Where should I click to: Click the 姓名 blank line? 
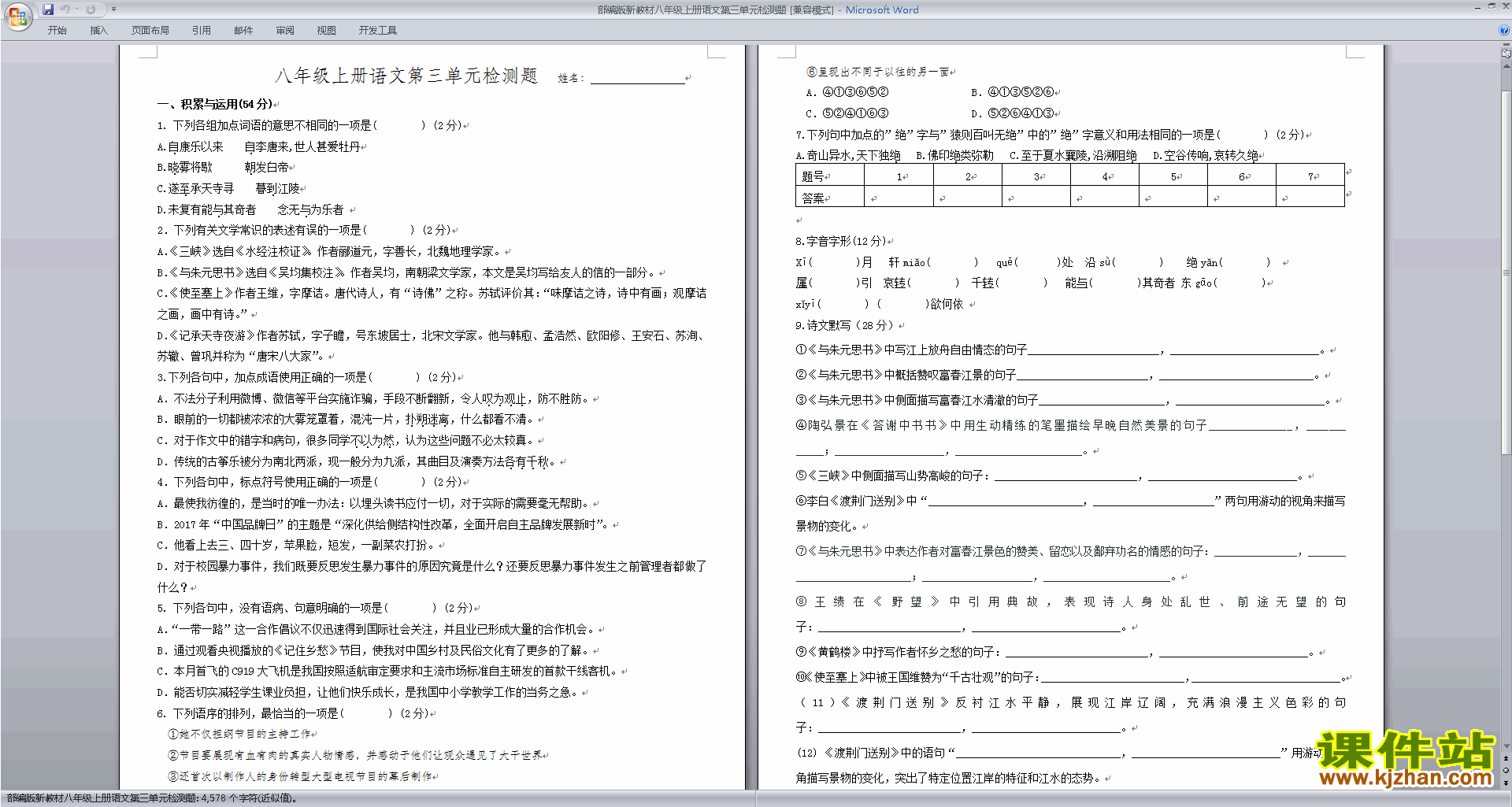(x=638, y=78)
